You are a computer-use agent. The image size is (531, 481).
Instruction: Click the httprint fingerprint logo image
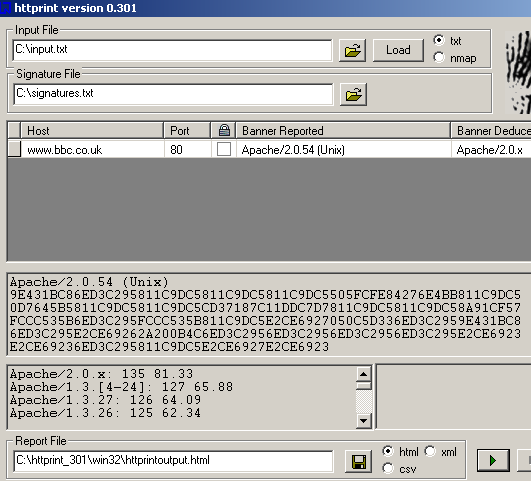tap(518, 72)
